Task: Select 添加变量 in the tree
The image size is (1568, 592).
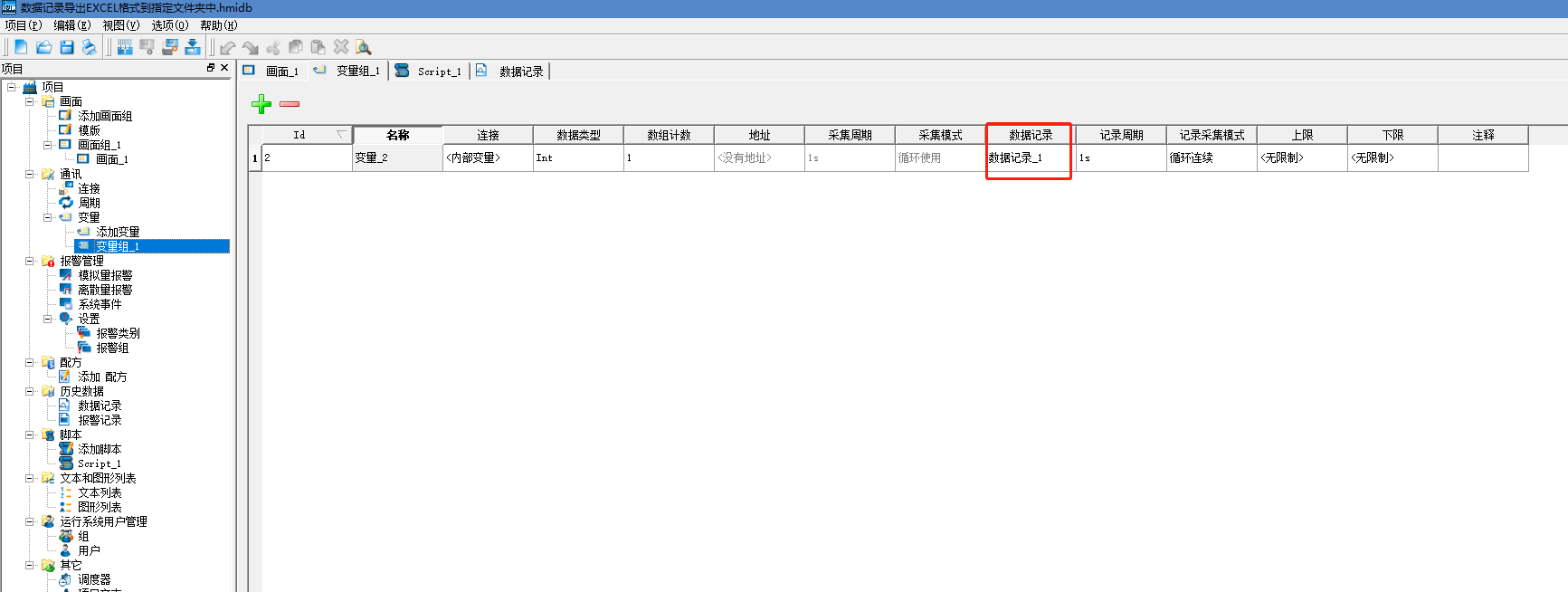Action: click(118, 232)
